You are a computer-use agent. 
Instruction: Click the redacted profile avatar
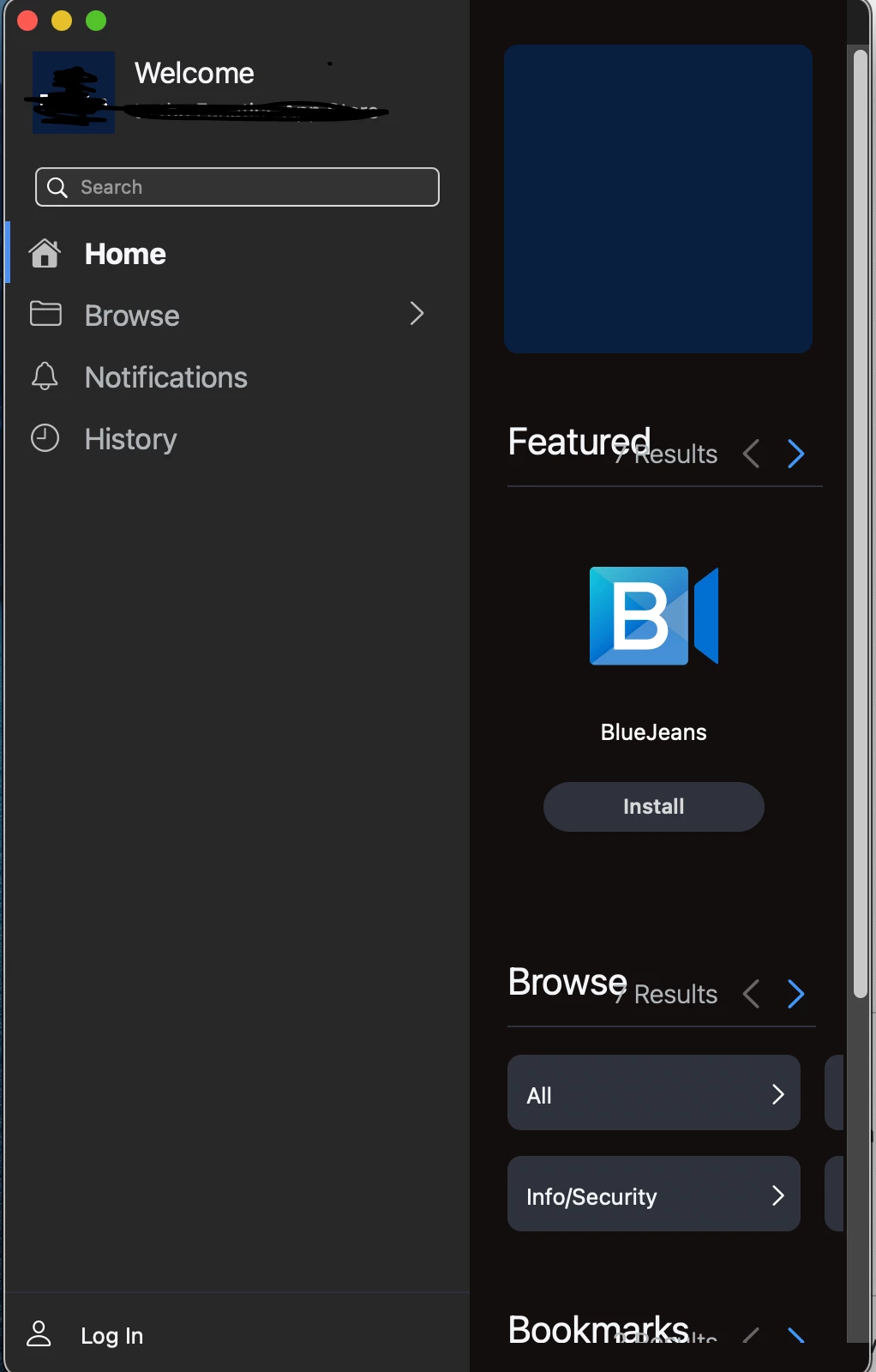pyautogui.click(x=74, y=93)
